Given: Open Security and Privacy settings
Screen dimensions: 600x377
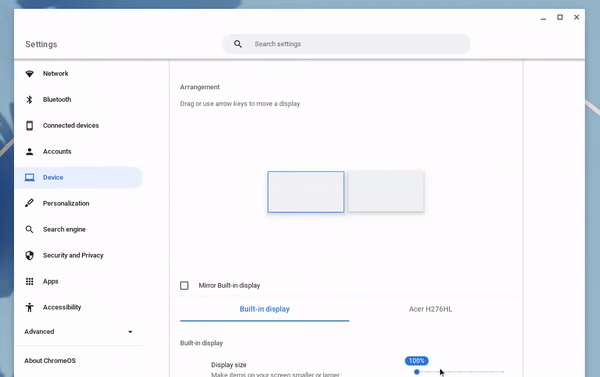Looking at the screenshot, I should (x=73, y=255).
